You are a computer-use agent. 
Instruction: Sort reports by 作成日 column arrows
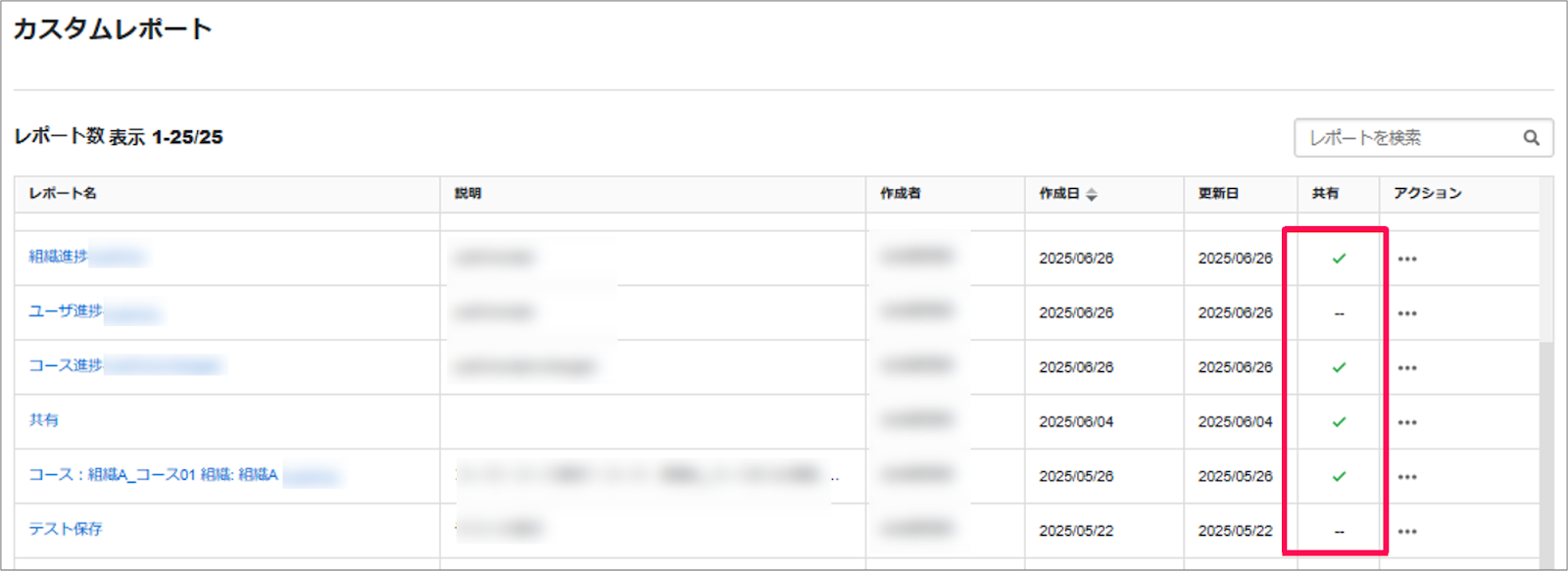coord(1092,194)
